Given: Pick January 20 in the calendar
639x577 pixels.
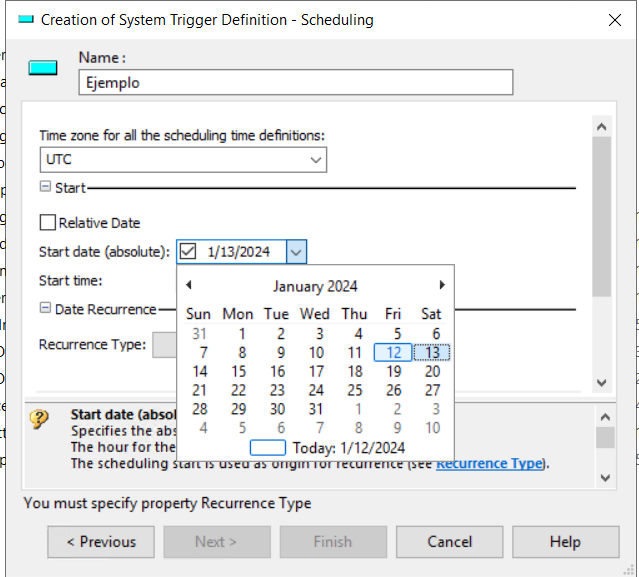Looking at the screenshot, I should [432, 371].
